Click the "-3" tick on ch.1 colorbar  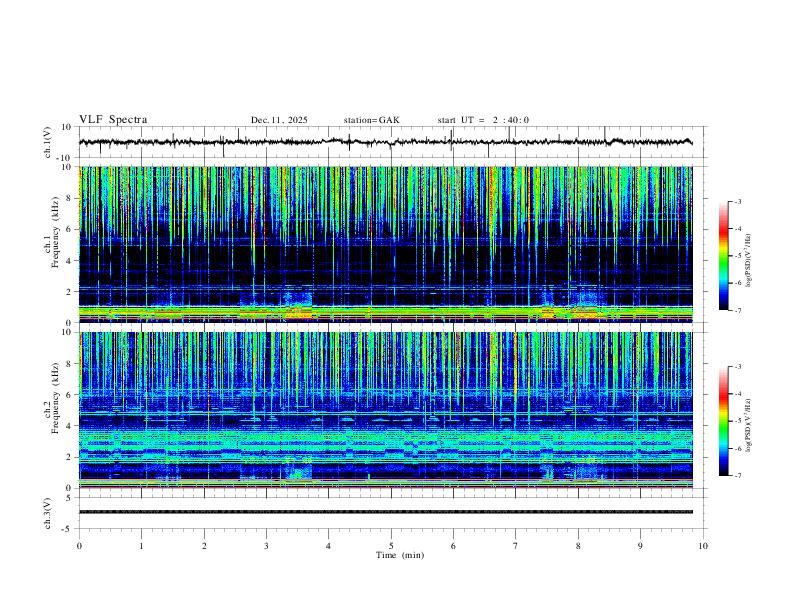737,201
